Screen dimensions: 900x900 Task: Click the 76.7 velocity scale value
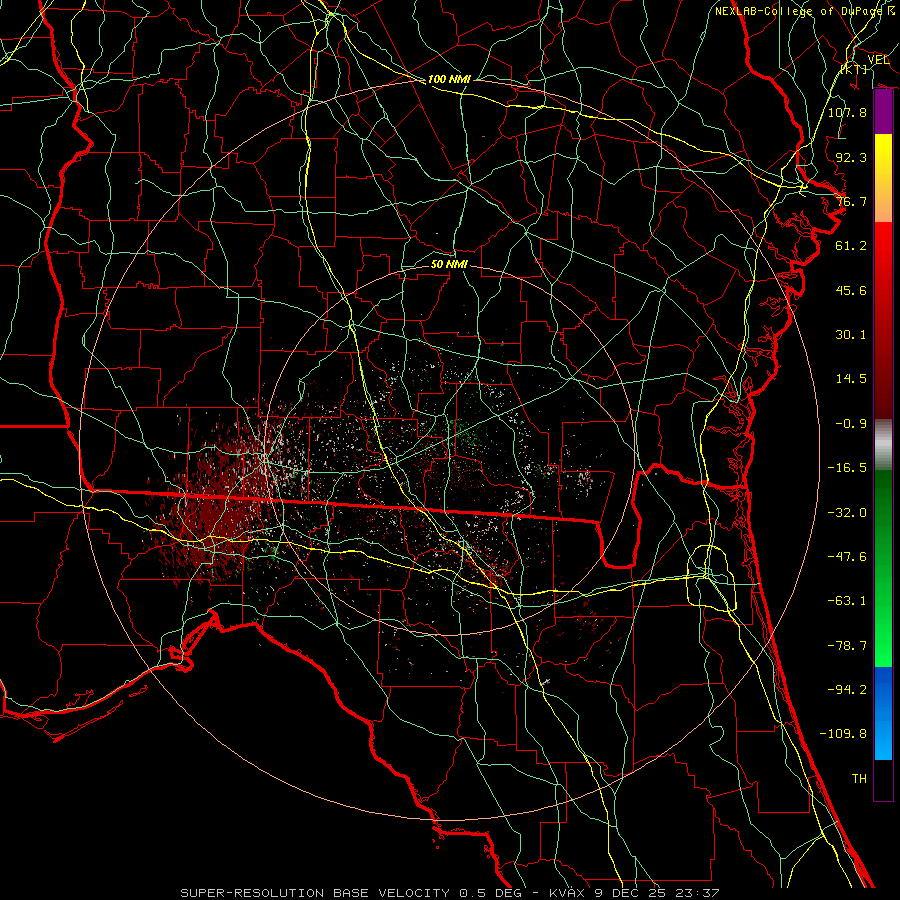coord(851,201)
